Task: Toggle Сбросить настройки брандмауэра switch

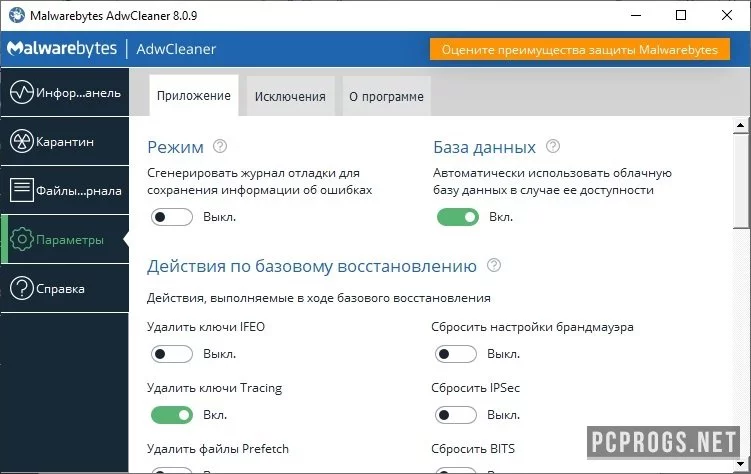Action: [455, 354]
